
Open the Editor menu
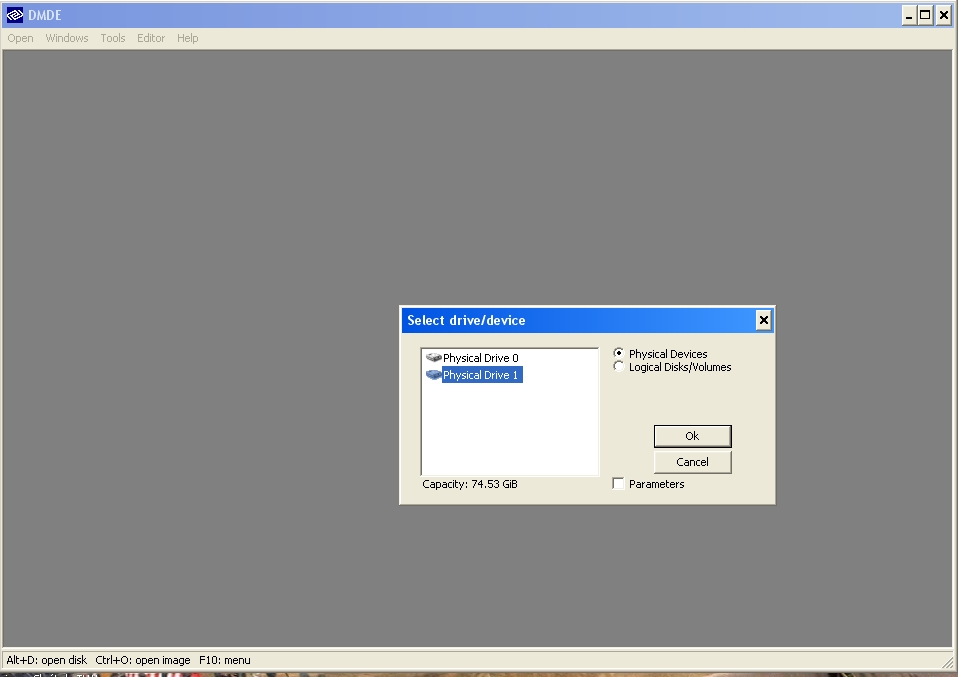(151, 38)
